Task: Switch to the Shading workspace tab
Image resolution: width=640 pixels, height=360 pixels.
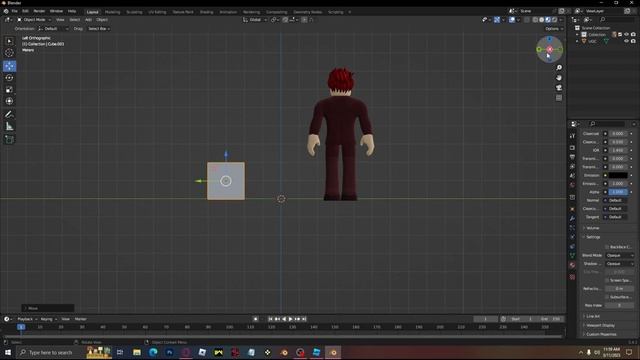Action: [207, 12]
